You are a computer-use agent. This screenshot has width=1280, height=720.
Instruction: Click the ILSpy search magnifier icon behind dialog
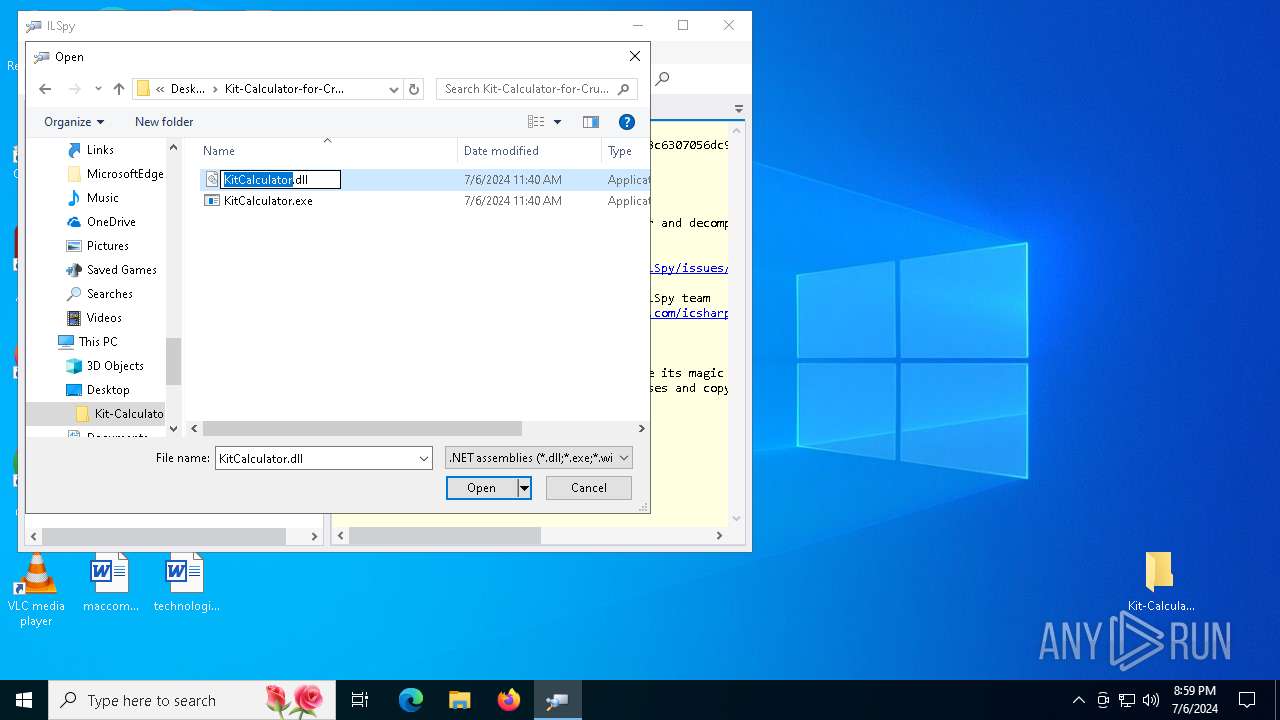(x=662, y=79)
